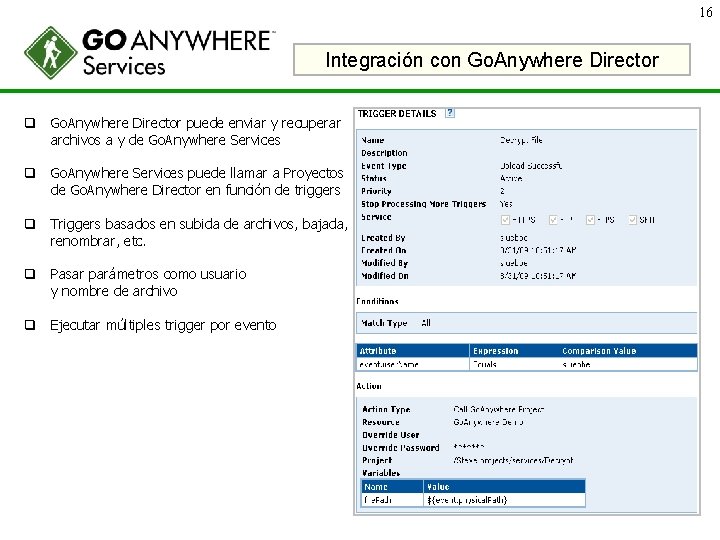Select the 'Triggers basados en subida' bullet text
Screen dimensions: 720x540
(x=199, y=232)
